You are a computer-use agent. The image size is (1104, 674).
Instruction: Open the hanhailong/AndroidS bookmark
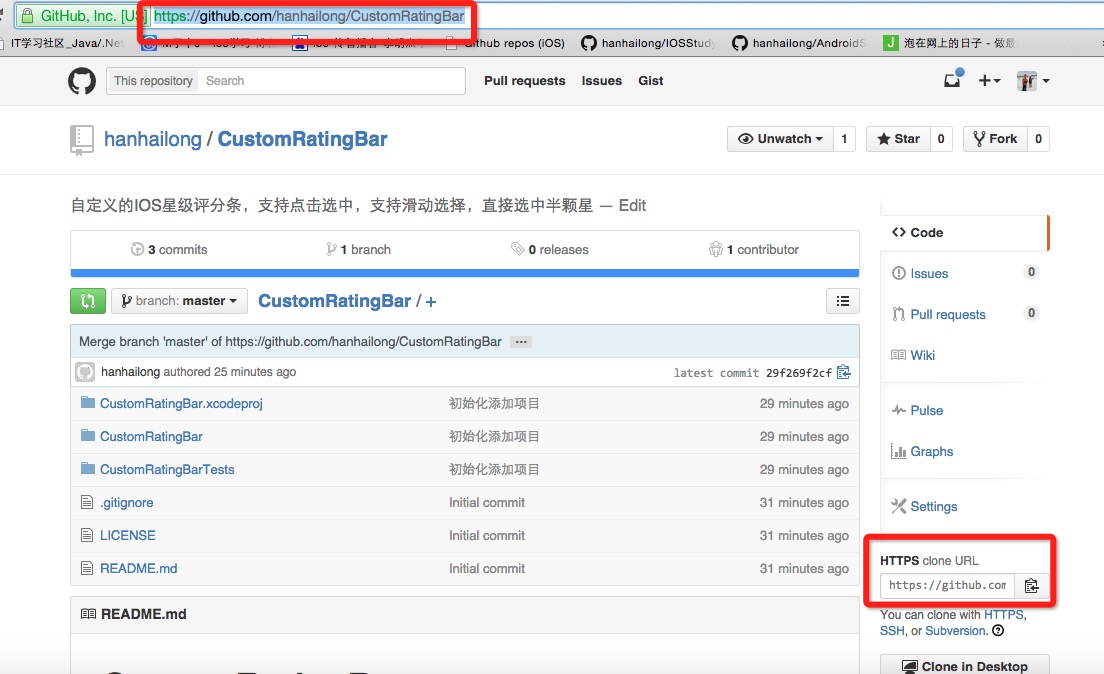click(x=799, y=43)
